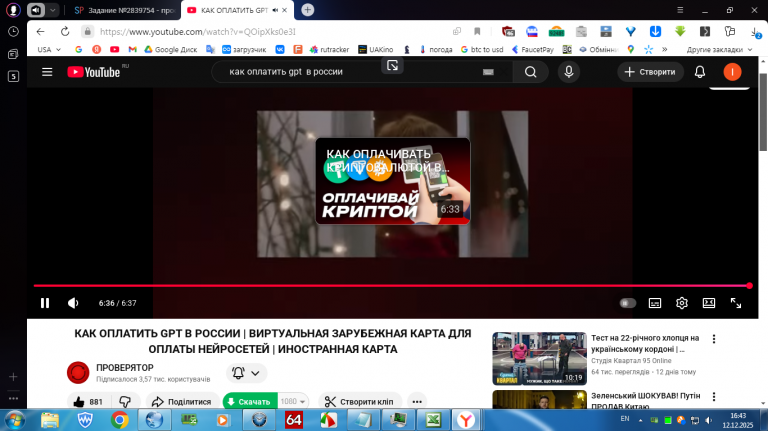Go back with the browser arrow
768x431 pixels.
click(41, 31)
